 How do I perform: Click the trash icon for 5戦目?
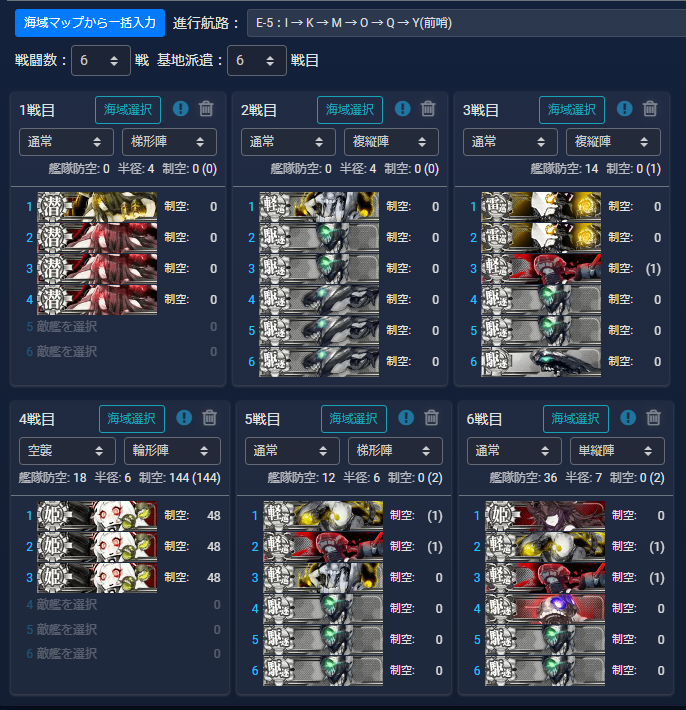[432, 417]
